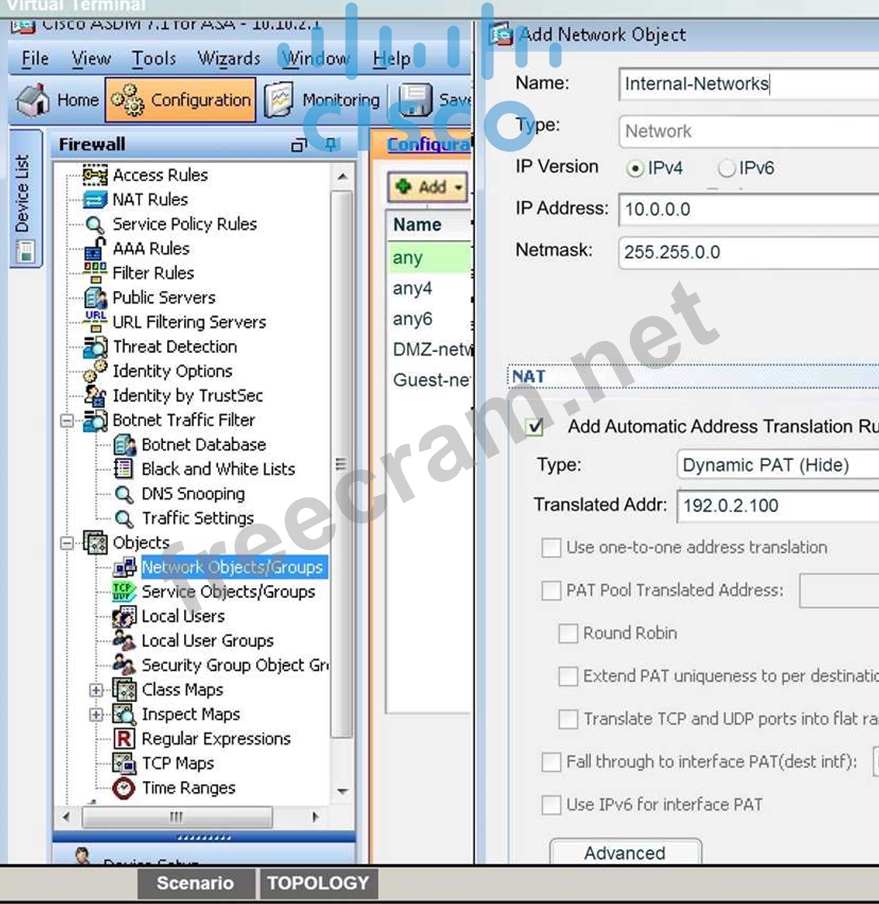Click the Home toolbar icon
Image resolution: width=879 pixels, height=904 pixels.
[x=34, y=100]
